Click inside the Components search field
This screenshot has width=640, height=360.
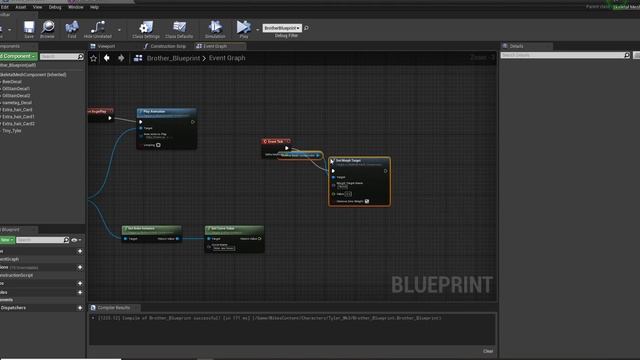pos(58,57)
